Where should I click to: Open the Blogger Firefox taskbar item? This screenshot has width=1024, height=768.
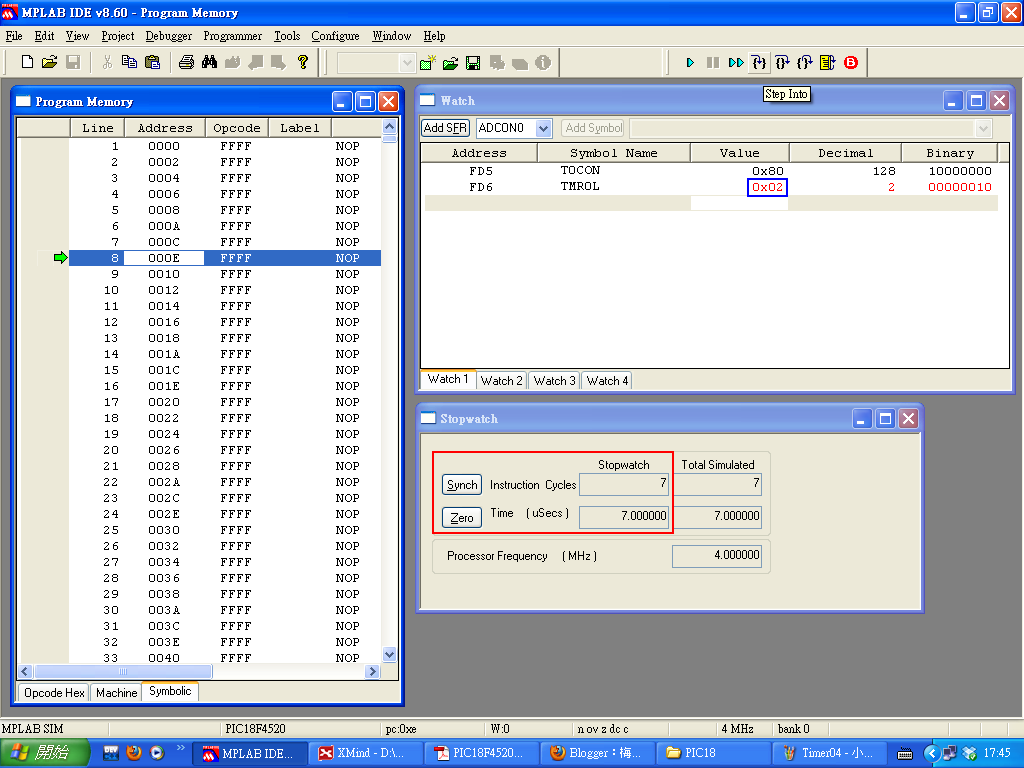[x=597, y=753]
